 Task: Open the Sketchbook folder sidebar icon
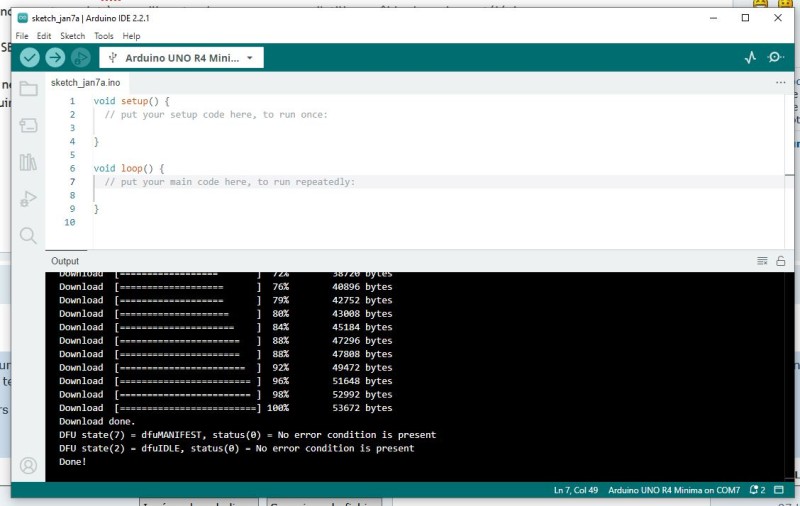point(28,89)
